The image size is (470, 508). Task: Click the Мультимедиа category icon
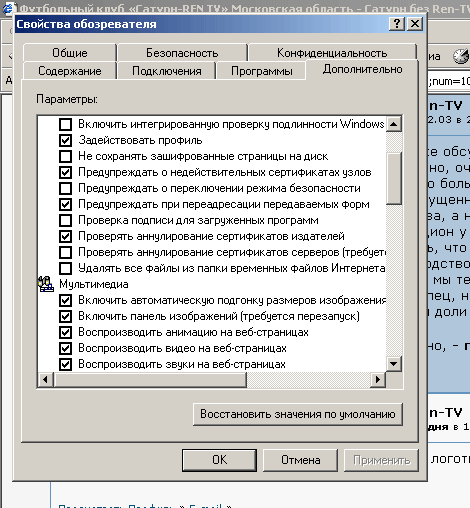pos(45,284)
